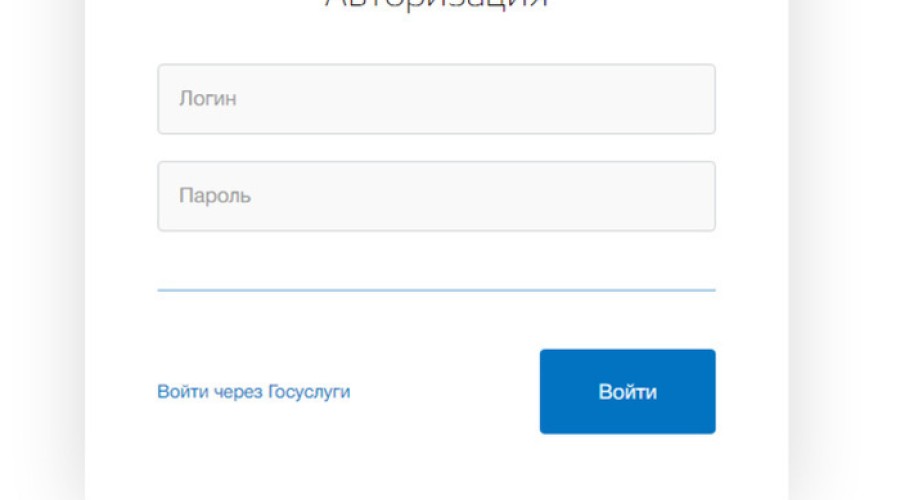Viewport: 900px width, 500px height.
Task: Open the Войти через Госуслуги link
Action: (x=254, y=392)
